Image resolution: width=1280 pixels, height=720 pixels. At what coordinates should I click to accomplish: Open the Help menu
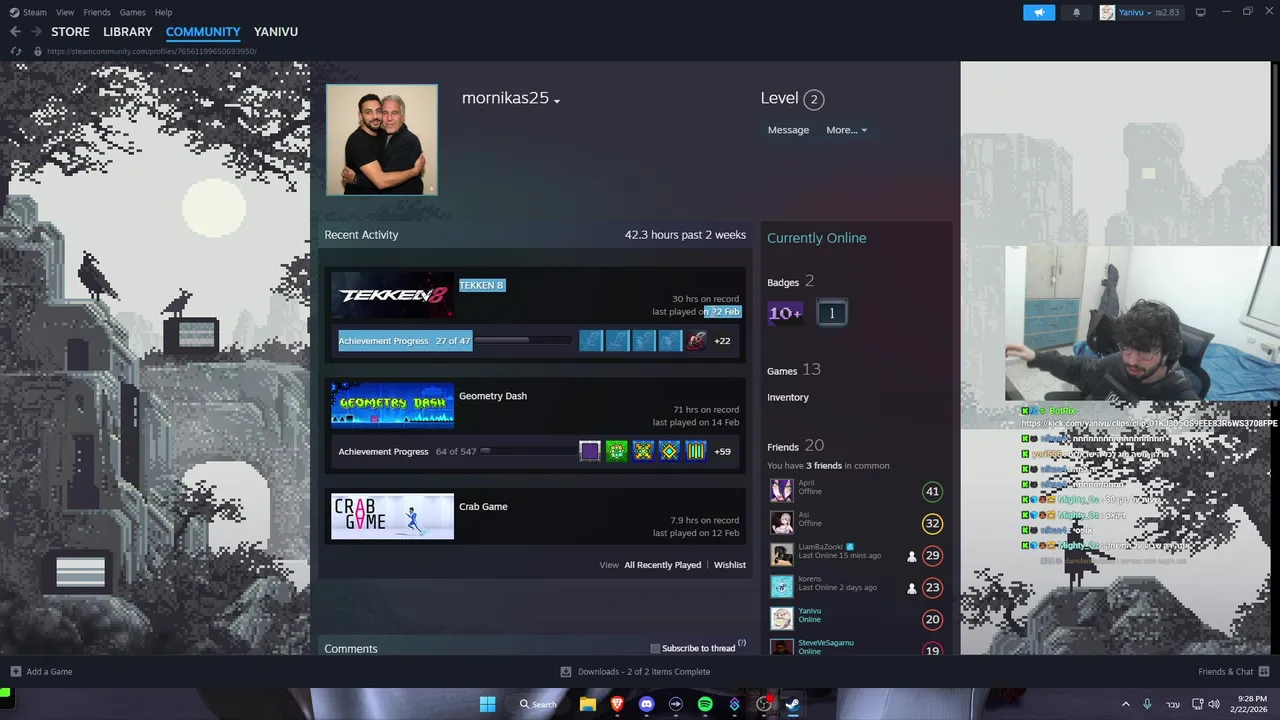163,12
